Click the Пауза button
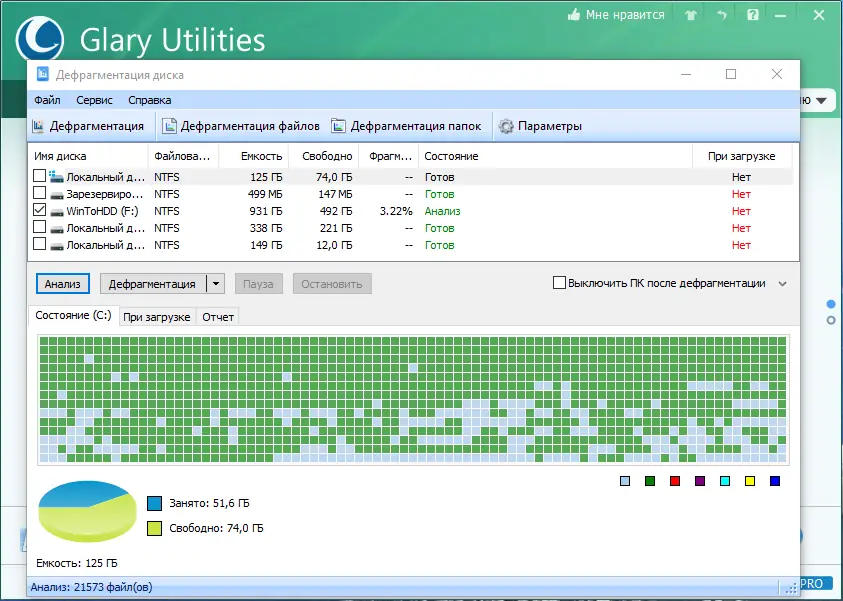 [258, 284]
